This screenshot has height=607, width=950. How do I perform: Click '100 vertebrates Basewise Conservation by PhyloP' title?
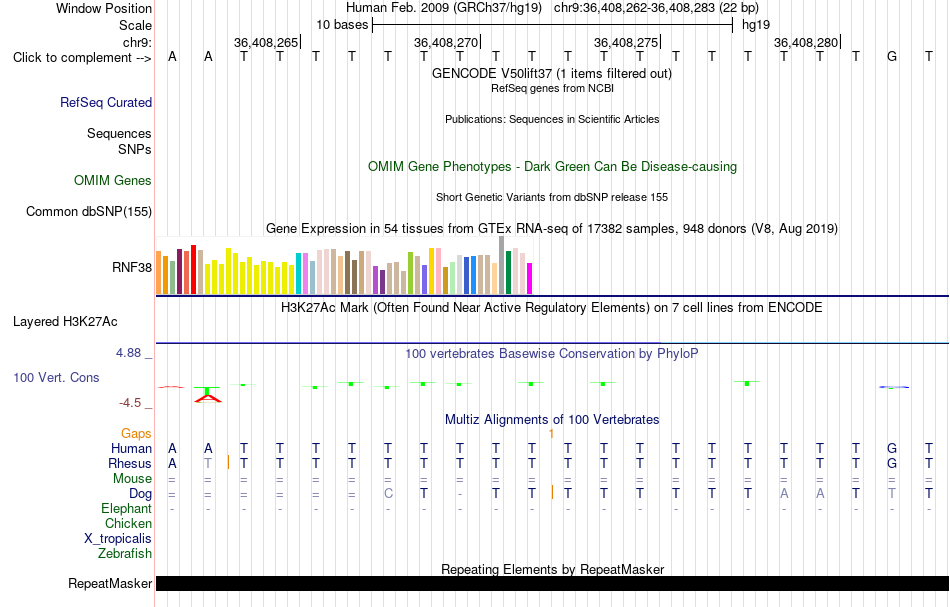click(x=552, y=353)
